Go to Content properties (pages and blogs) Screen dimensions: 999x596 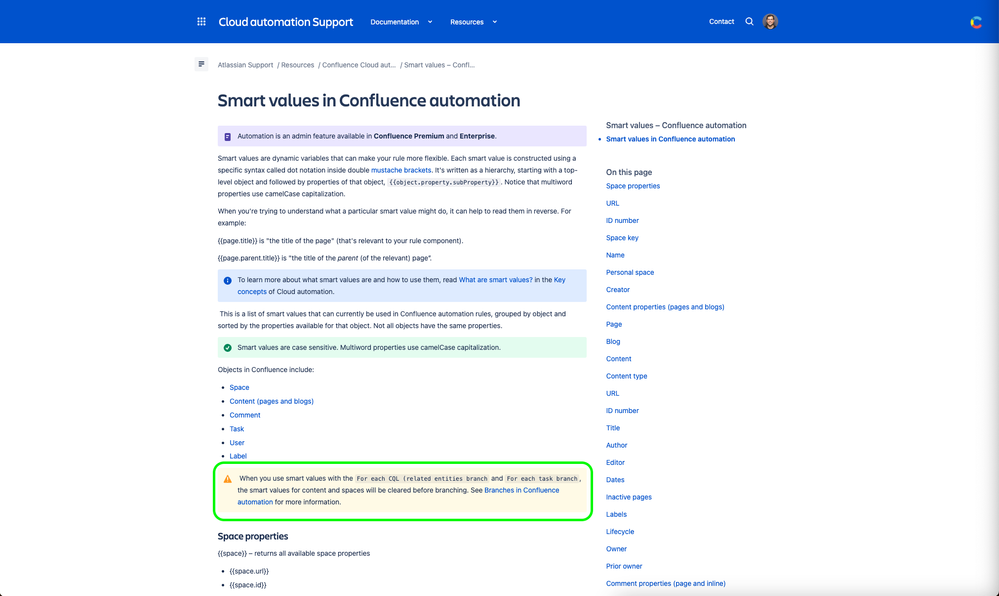665,307
